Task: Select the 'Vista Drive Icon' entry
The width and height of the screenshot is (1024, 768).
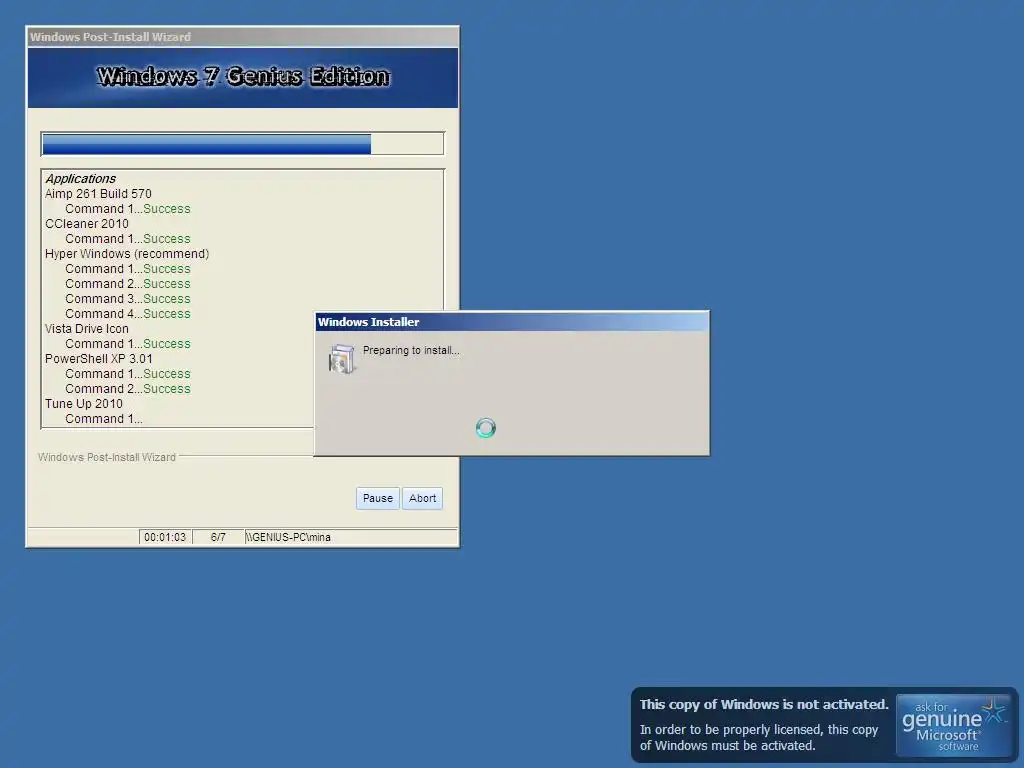Action: click(x=87, y=329)
